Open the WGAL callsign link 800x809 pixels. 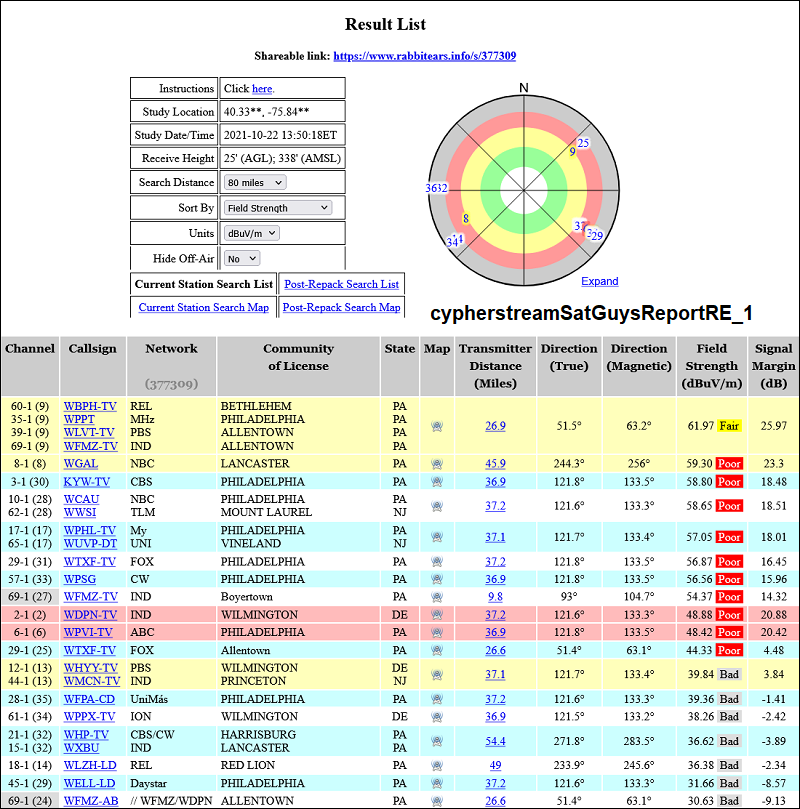pyautogui.click(x=80, y=464)
